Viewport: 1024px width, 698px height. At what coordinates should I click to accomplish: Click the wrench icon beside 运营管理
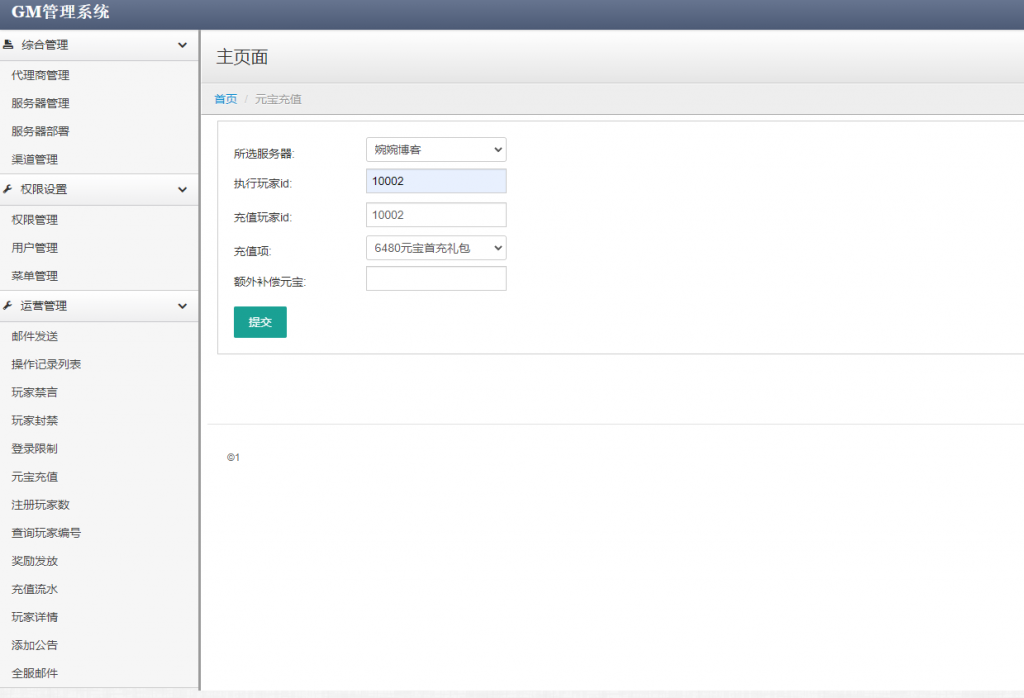tap(8, 305)
